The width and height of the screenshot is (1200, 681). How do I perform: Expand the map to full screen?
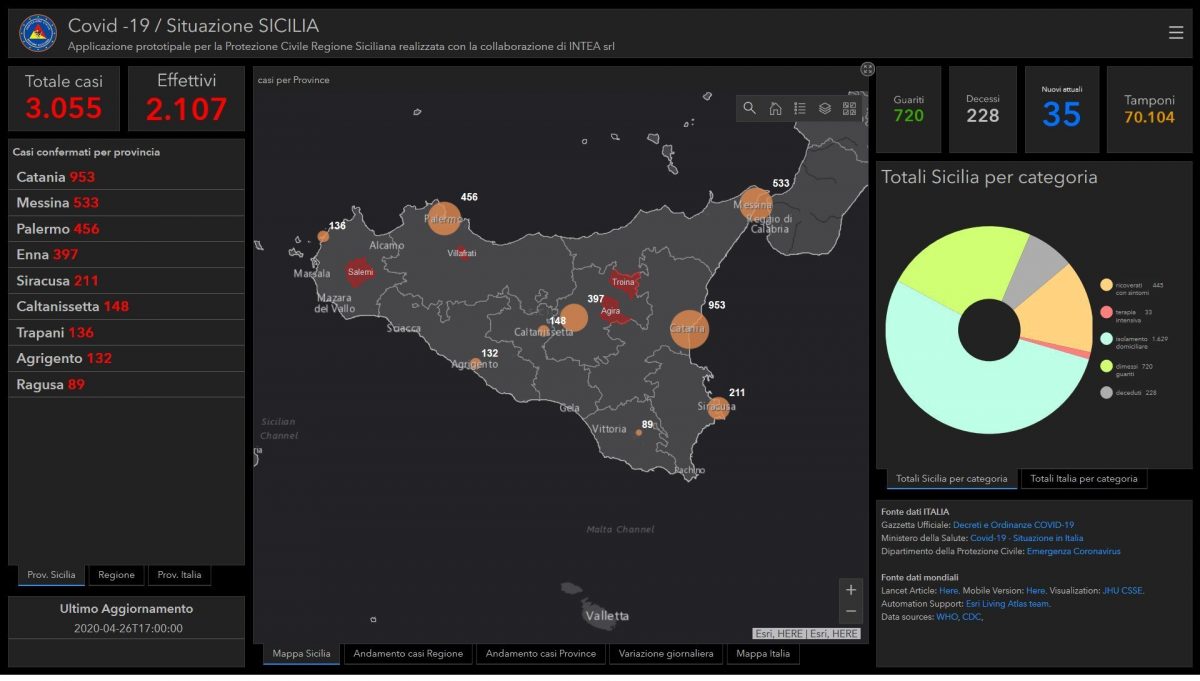[868, 69]
